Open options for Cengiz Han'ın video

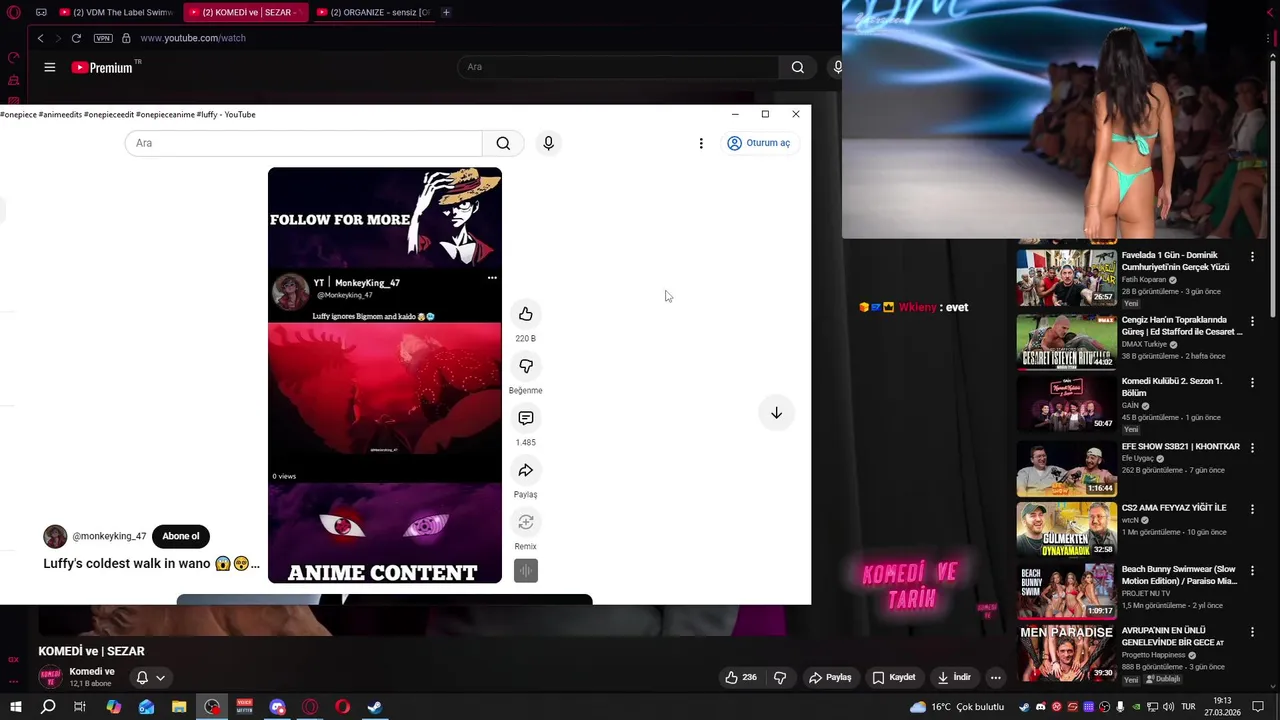coord(1252,322)
